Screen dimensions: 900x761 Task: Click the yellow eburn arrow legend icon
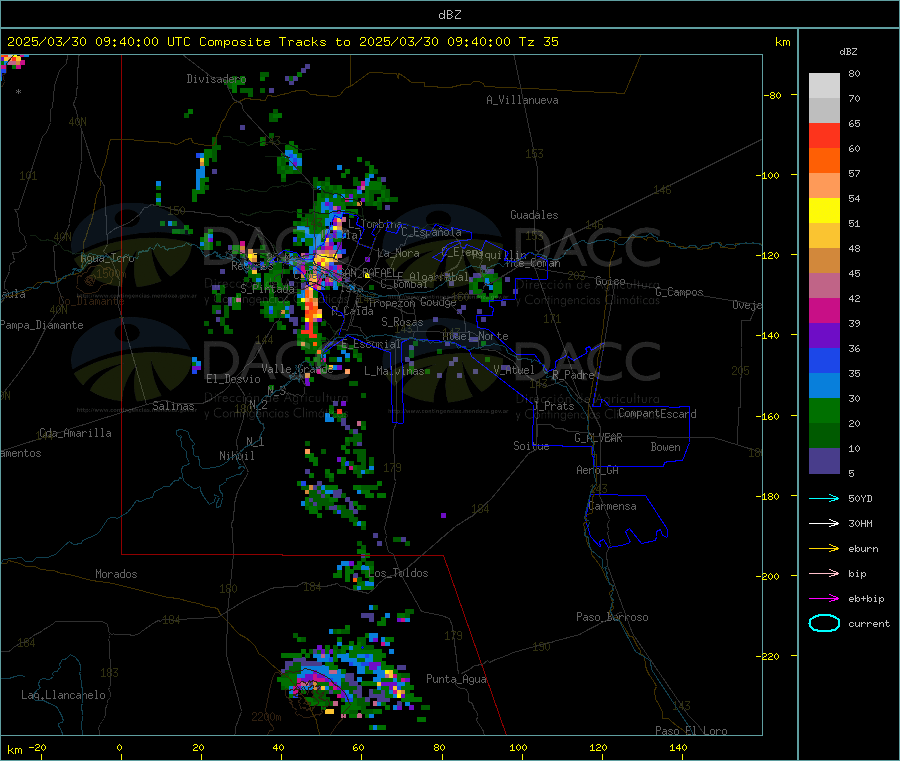tap(824, 548)
